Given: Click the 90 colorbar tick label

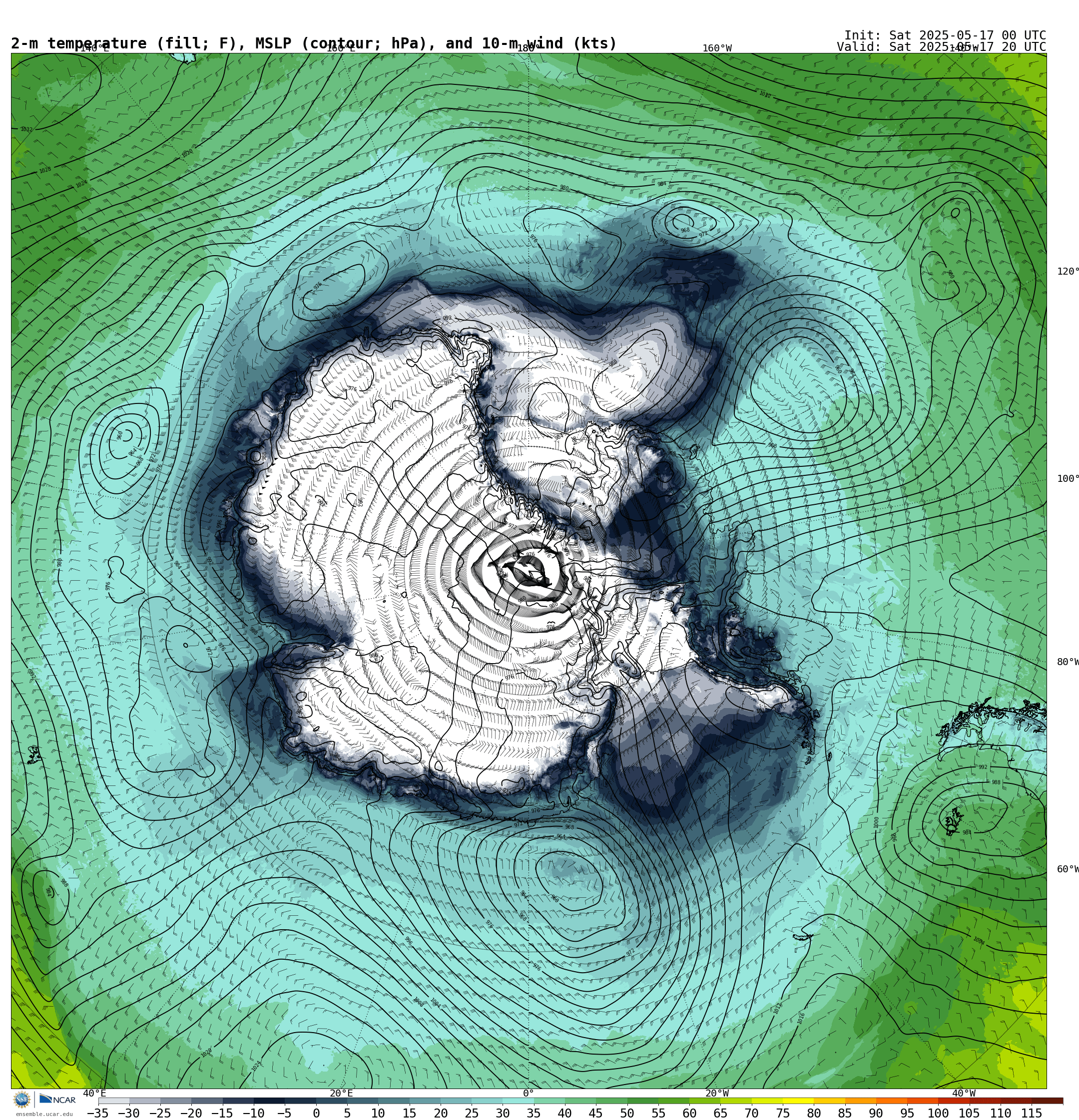Looking at the screenshot, I should [x=876, y=1113].
